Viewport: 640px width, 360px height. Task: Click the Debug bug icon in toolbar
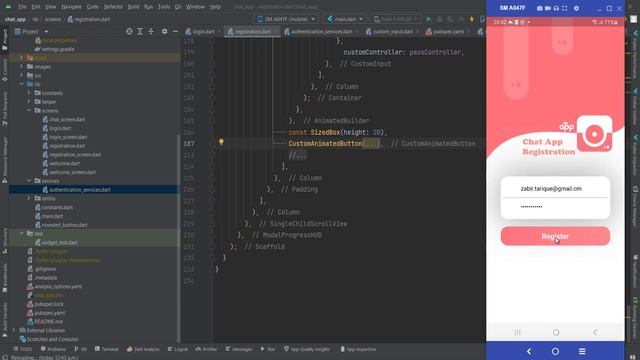440,19
